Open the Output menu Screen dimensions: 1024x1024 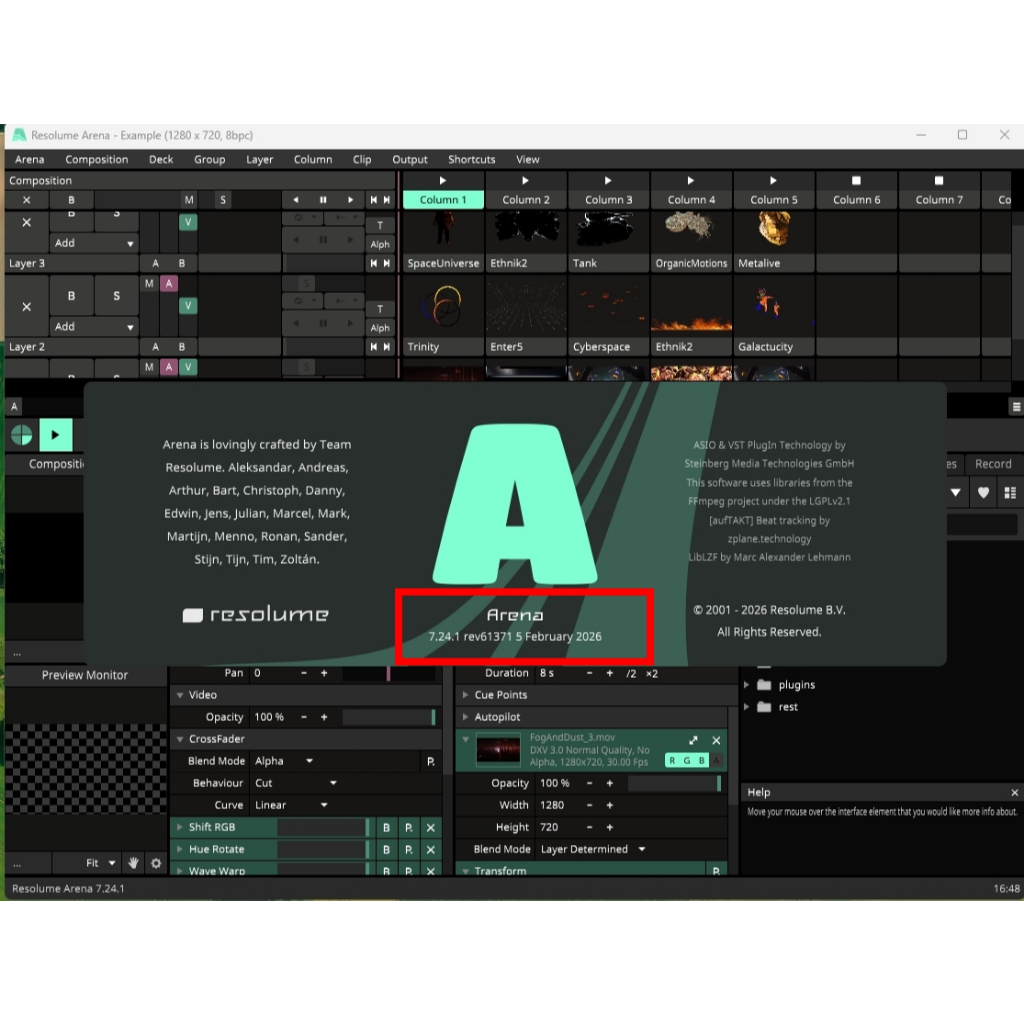coord(409,159)
